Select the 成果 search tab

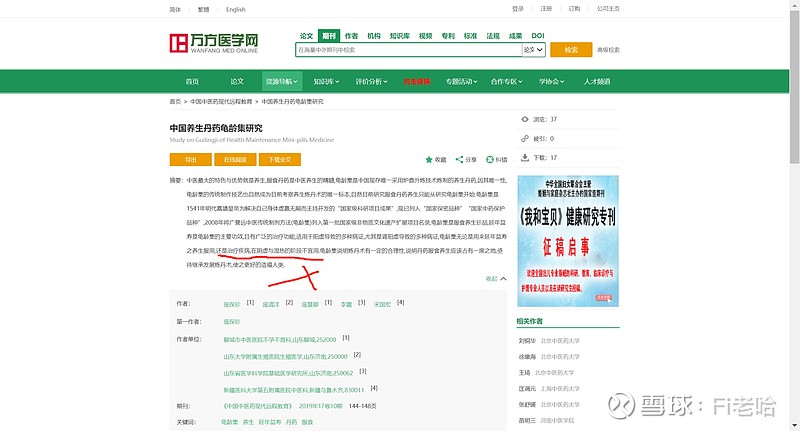click(515, 36)
